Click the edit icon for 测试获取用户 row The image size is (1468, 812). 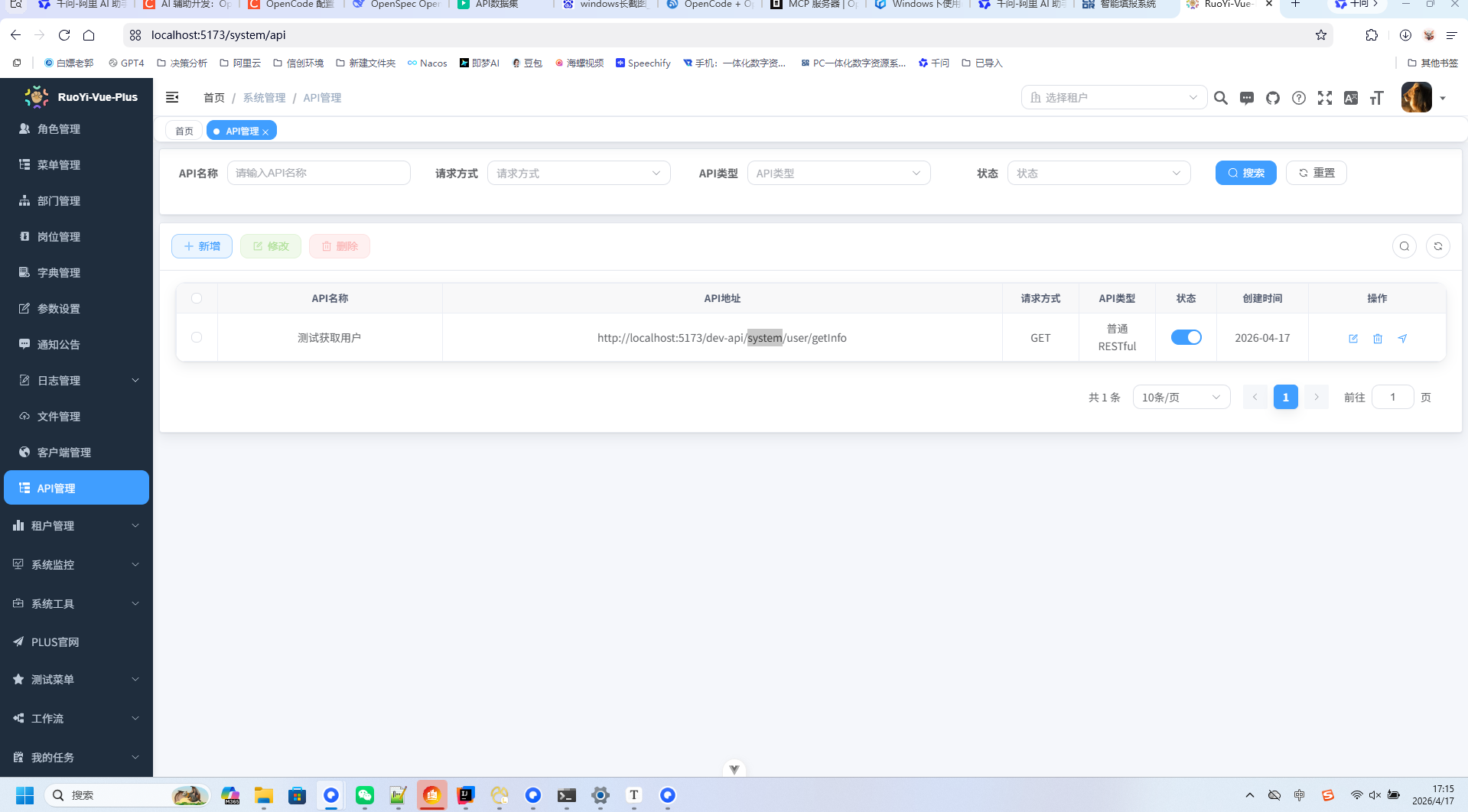pos(1353,338)
